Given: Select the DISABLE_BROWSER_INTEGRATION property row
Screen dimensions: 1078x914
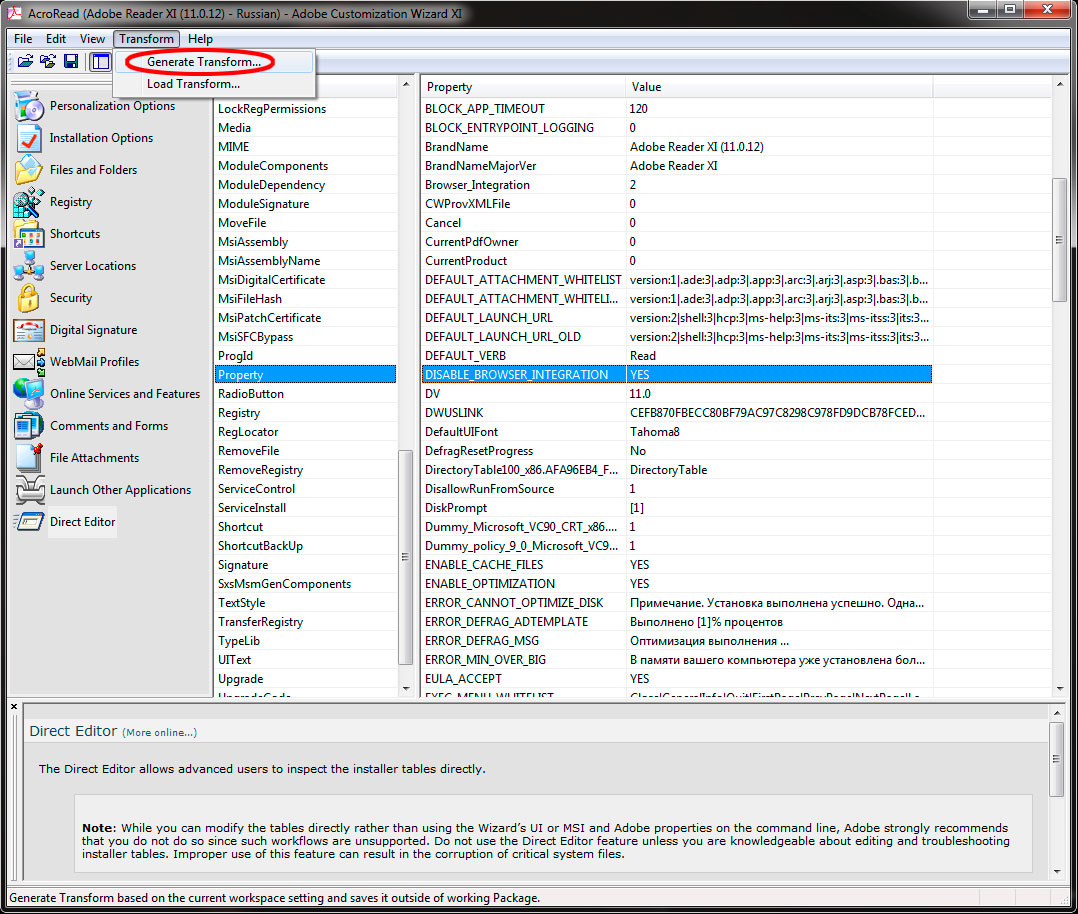Looking at the screenshot, I should click(x=676, y=375).
